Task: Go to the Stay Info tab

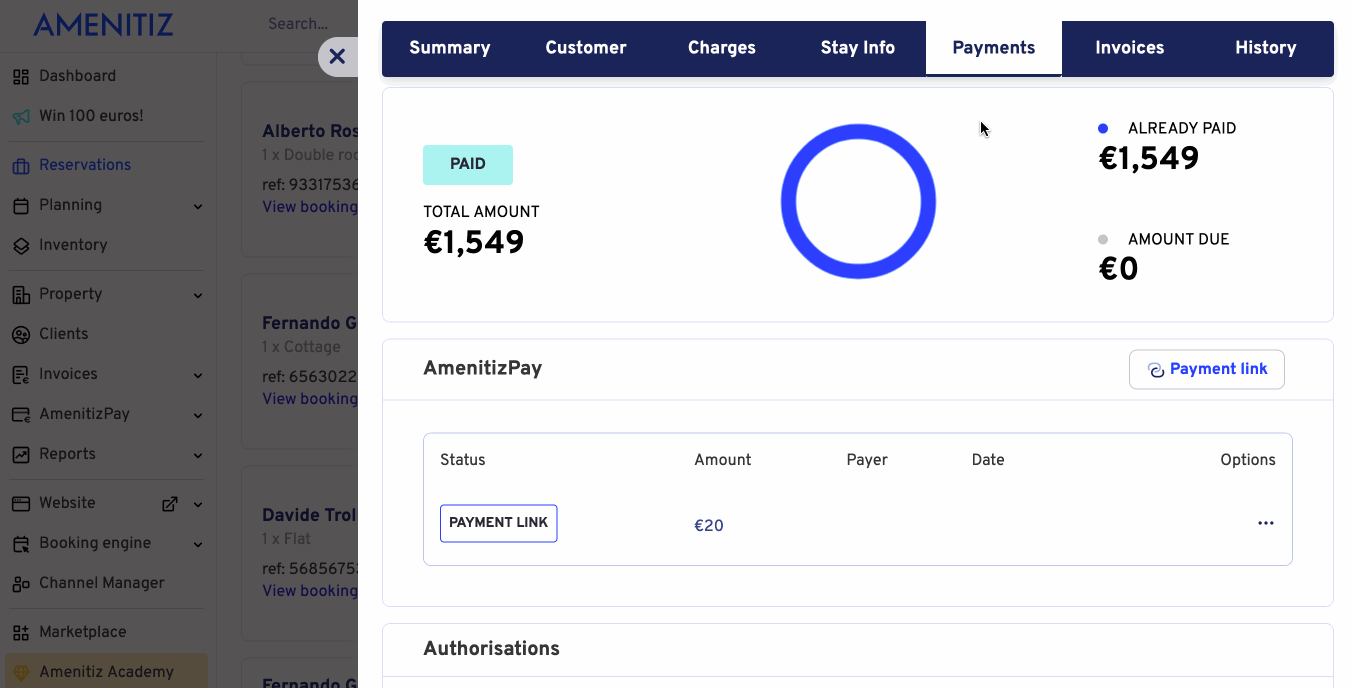Action: 858,48
